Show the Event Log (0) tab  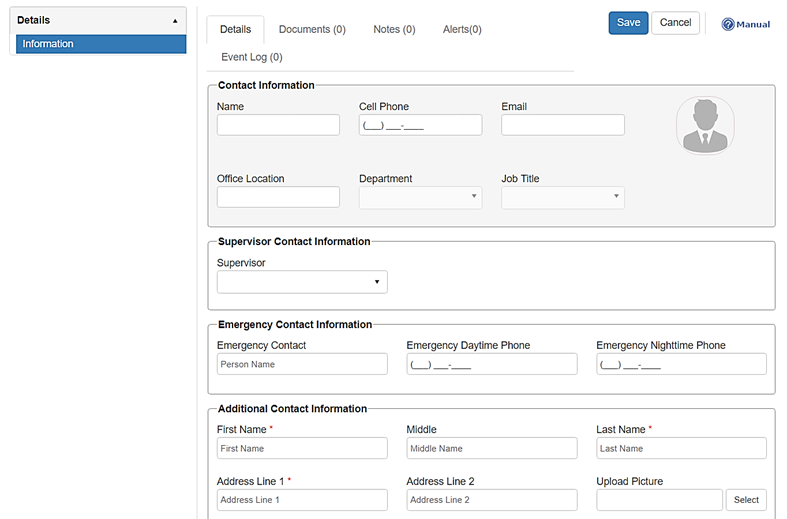pyautogui.click(x=252, y=58)
